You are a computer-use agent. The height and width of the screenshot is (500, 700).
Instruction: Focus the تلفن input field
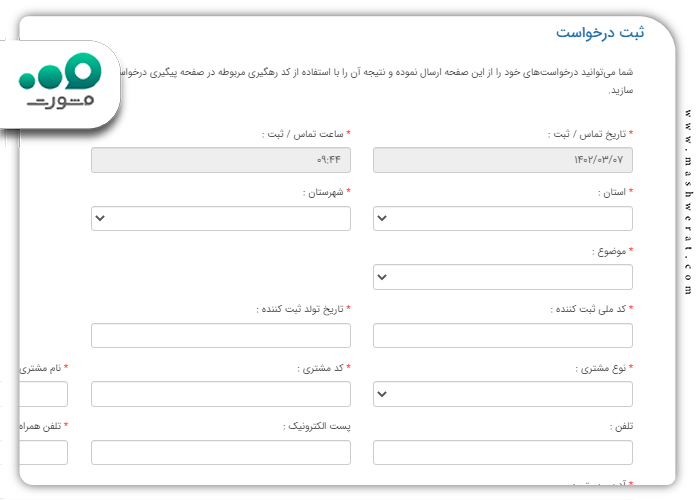coord(503,452)
